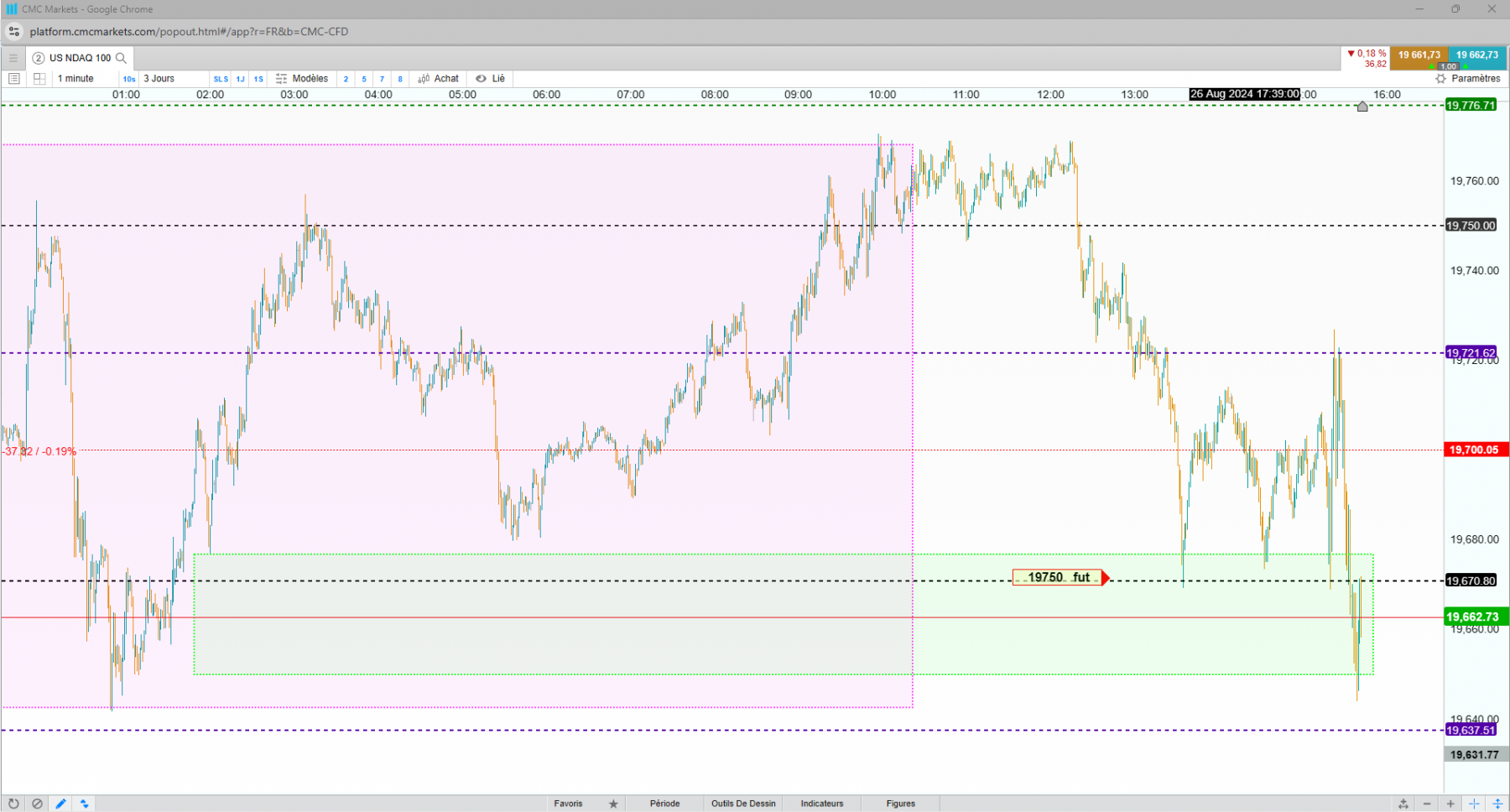This screenshot has width=1510, height=812.
Task: Select the SLS preset shortcut
Action: [x=221, y=79]
